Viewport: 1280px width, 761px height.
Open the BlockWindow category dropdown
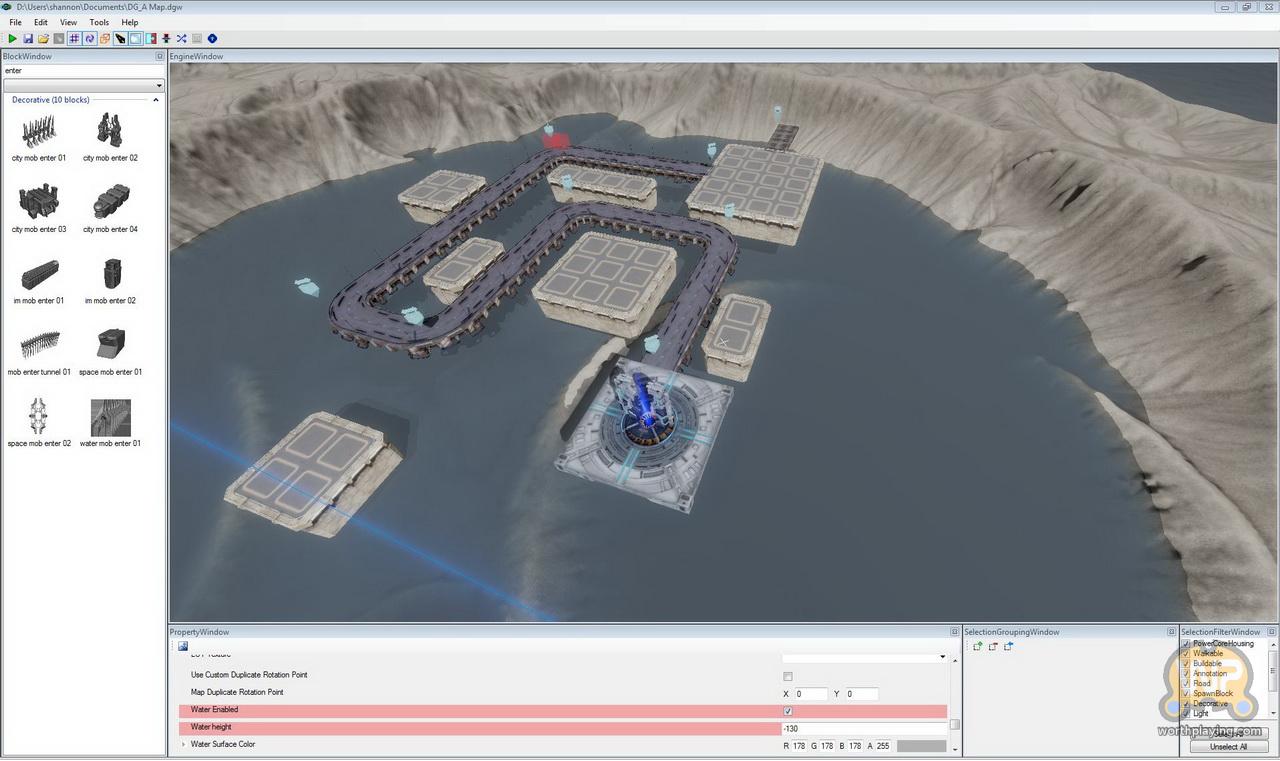coord(158,86)
